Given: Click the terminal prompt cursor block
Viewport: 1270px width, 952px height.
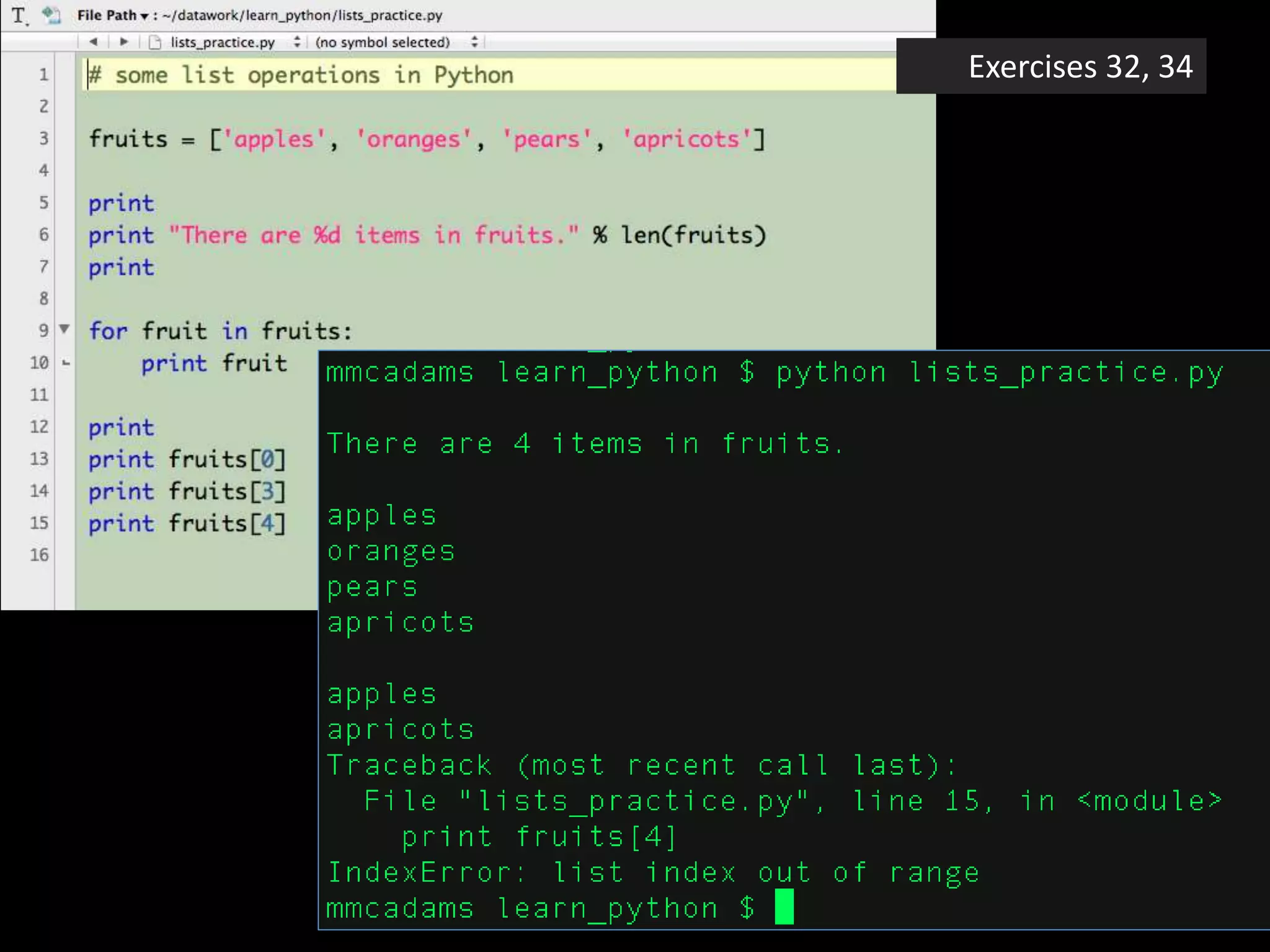Looking at the screenshot, I should click(784, 907).
